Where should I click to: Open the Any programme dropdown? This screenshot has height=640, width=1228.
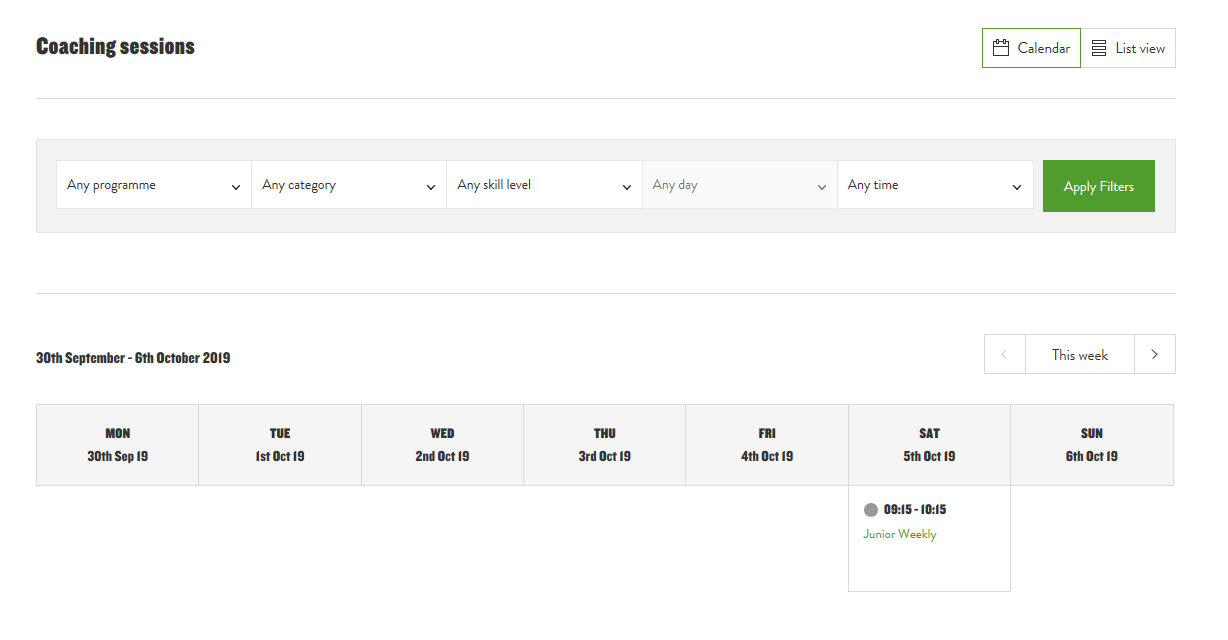153,185
